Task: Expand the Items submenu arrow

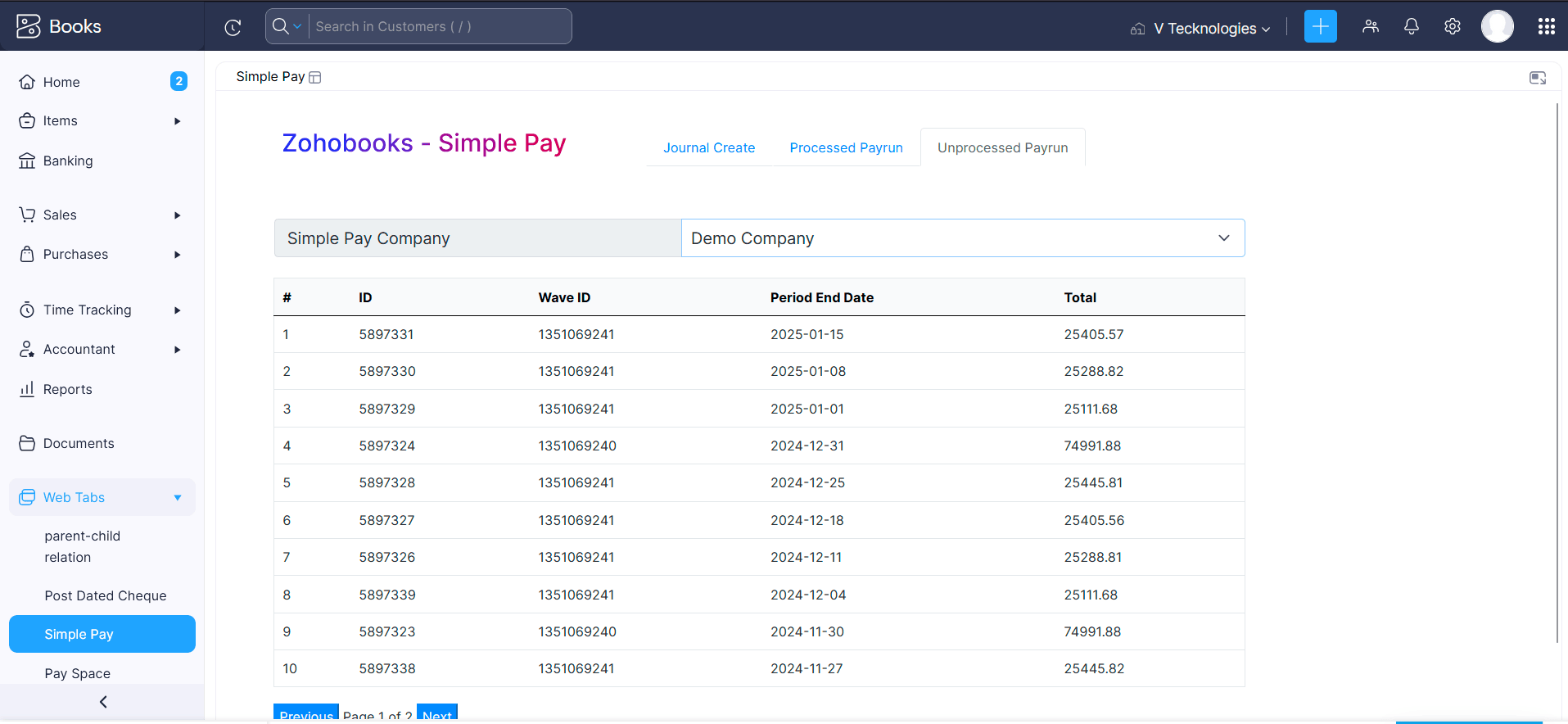Action: coord(177,121)
